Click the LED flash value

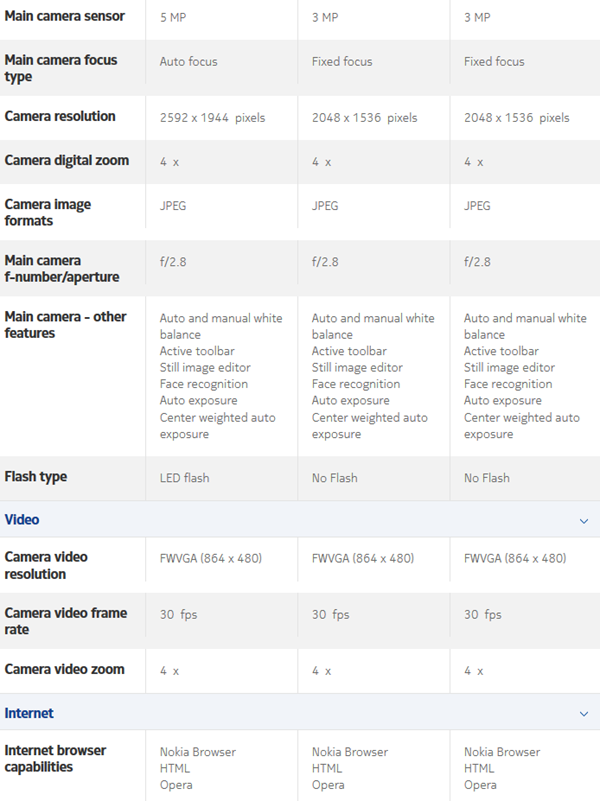click(185, 478)
